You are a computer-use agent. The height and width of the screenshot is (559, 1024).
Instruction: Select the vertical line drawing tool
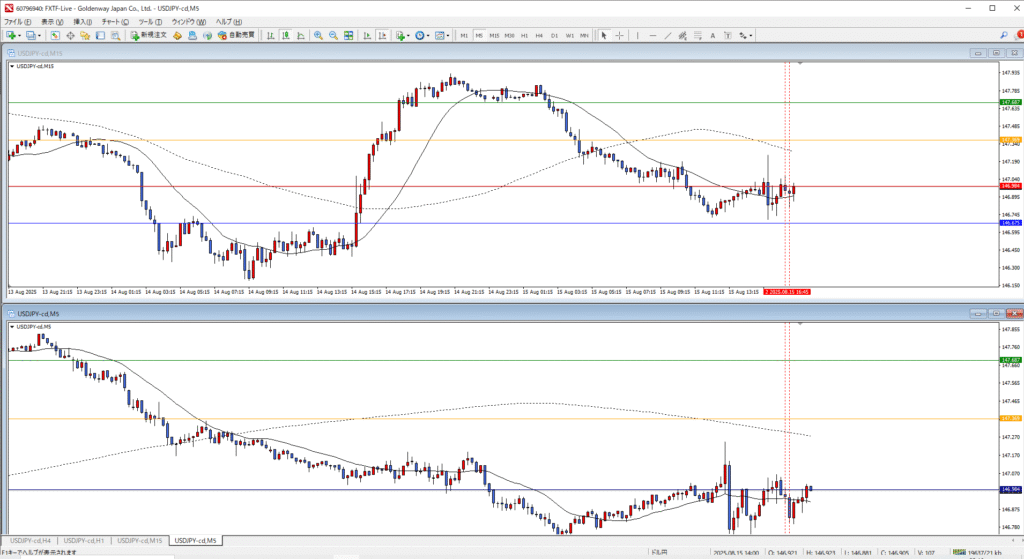[637, 35]
